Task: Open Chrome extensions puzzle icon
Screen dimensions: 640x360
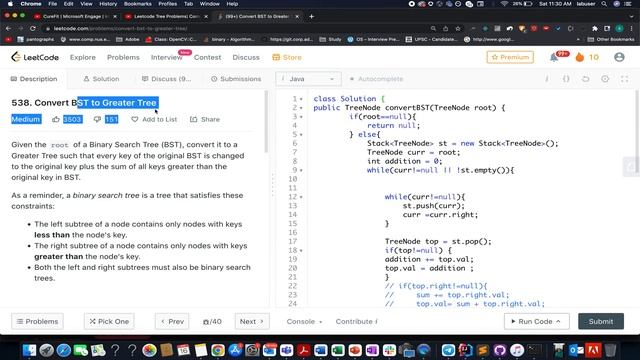Action: 595,29
